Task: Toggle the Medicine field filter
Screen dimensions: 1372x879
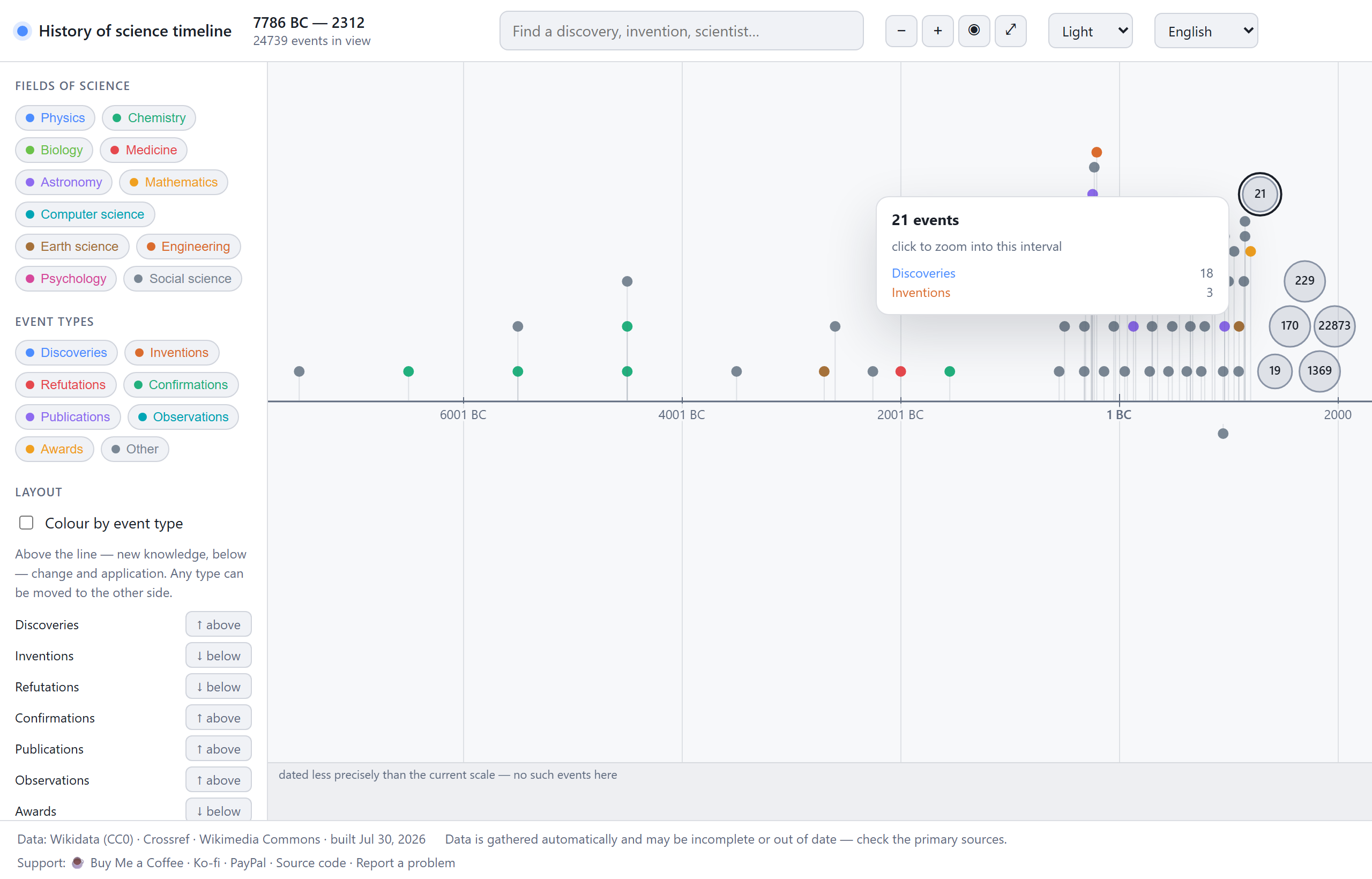Action: (144, 150)
